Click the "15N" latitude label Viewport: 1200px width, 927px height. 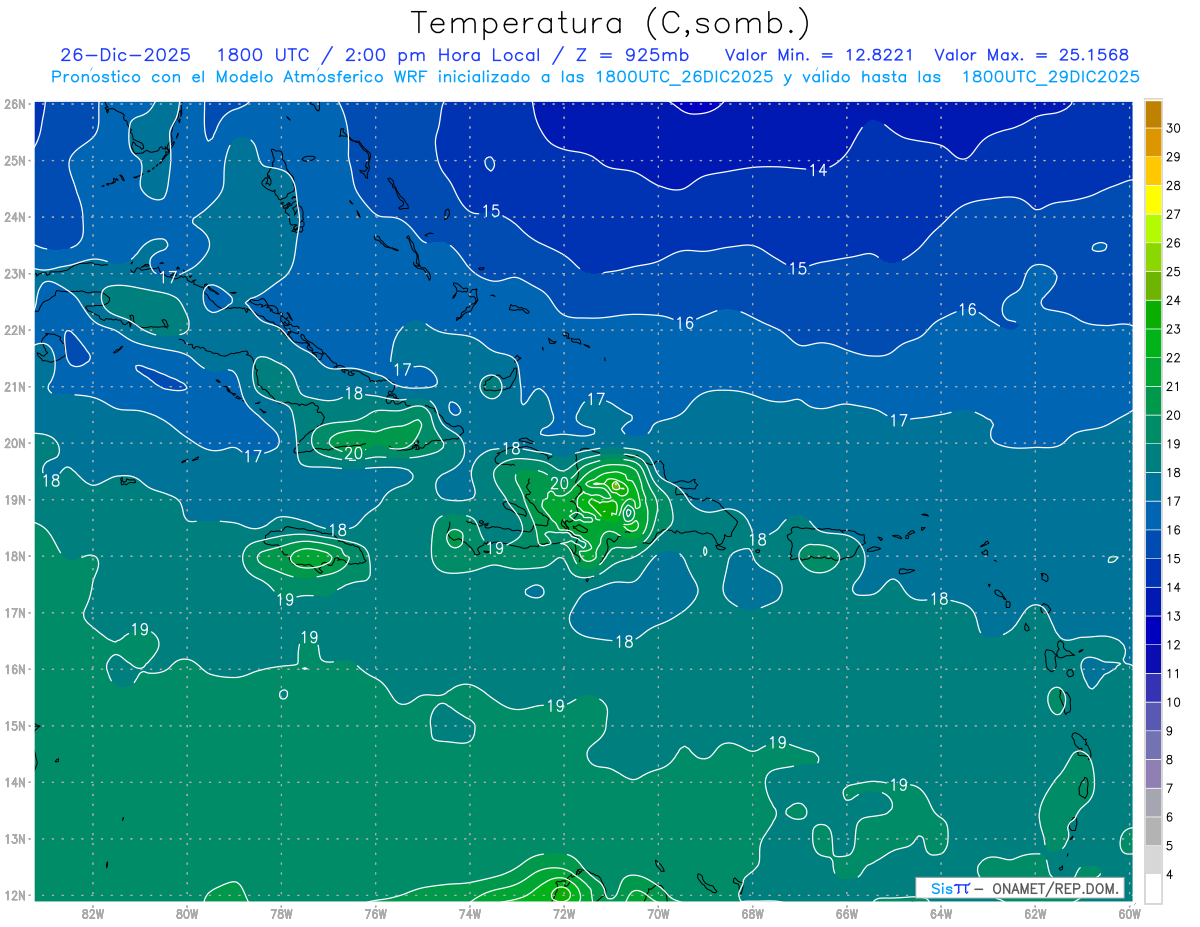pos(15,725)
